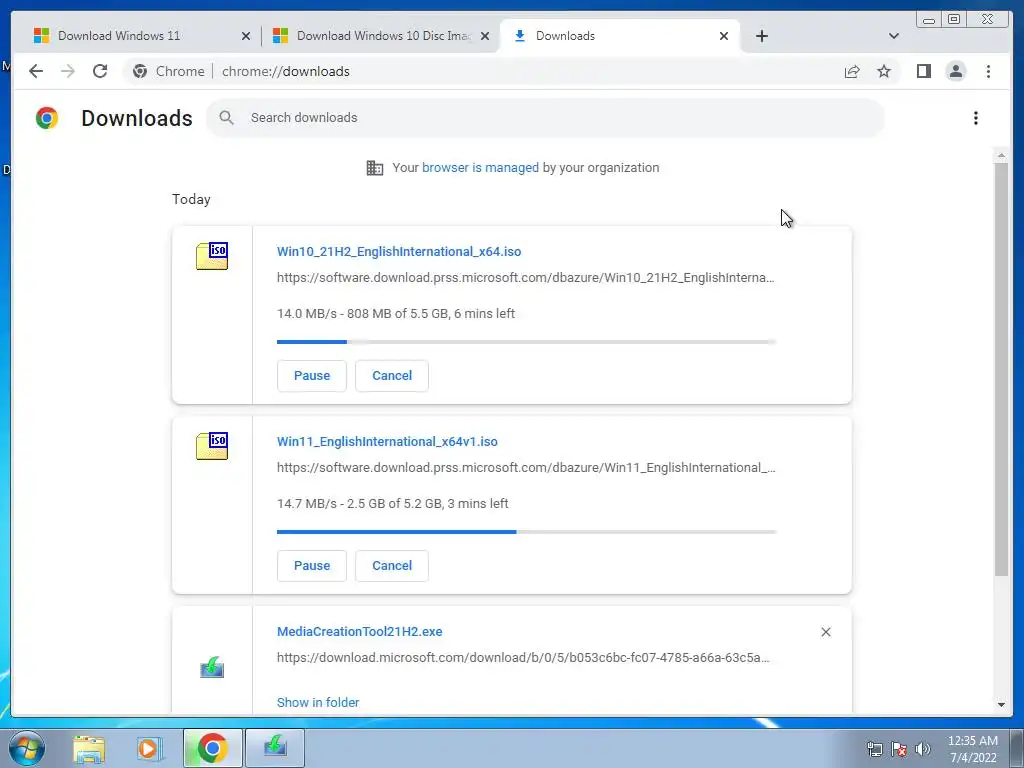The height and width of the screenshot is (768, 1024).
Task: Click the Win10 ISO file icon
Action: [x=212, y=255]
